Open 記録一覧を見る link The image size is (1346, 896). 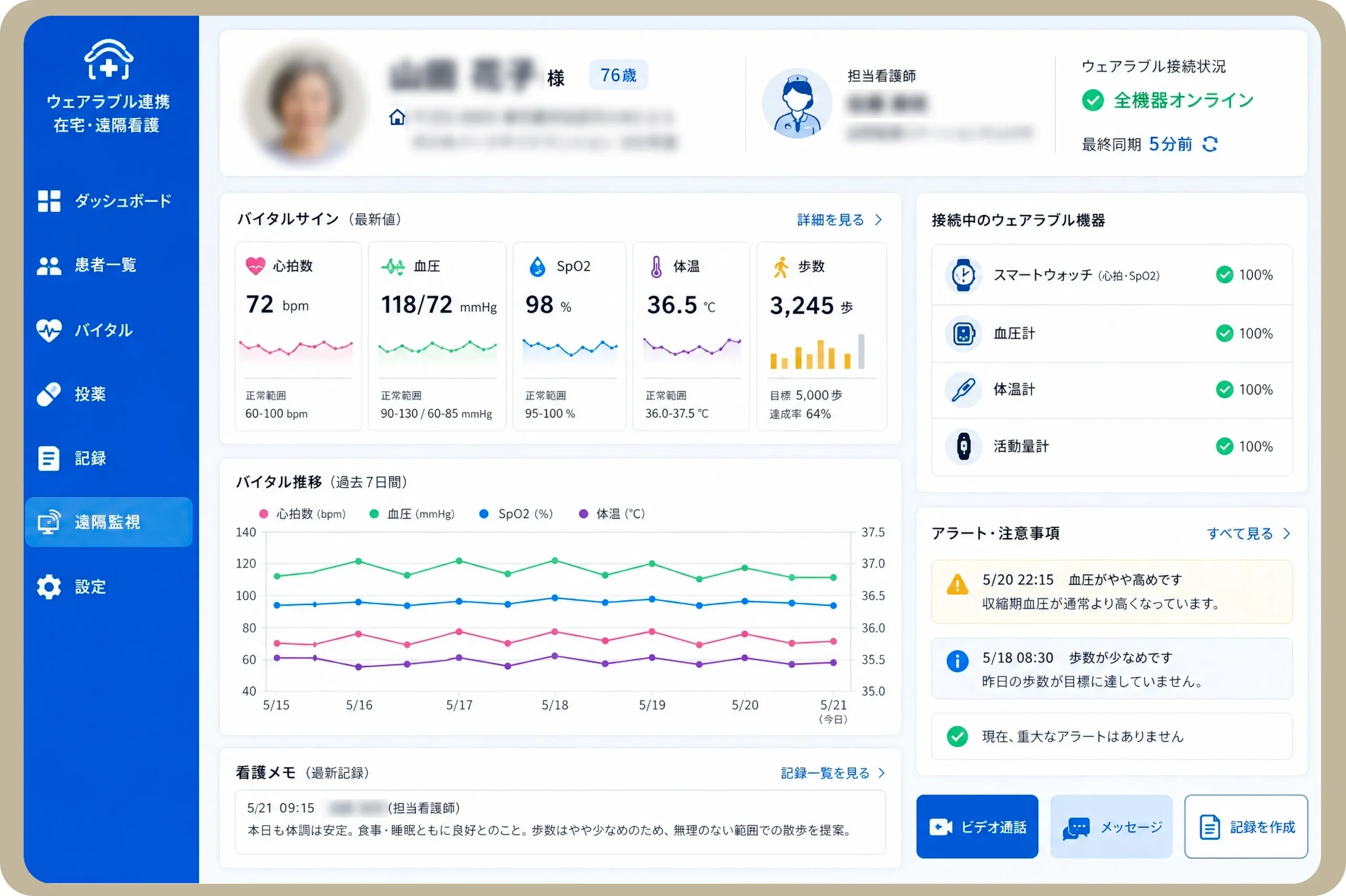pyautogui.click(x=825, y=773)
